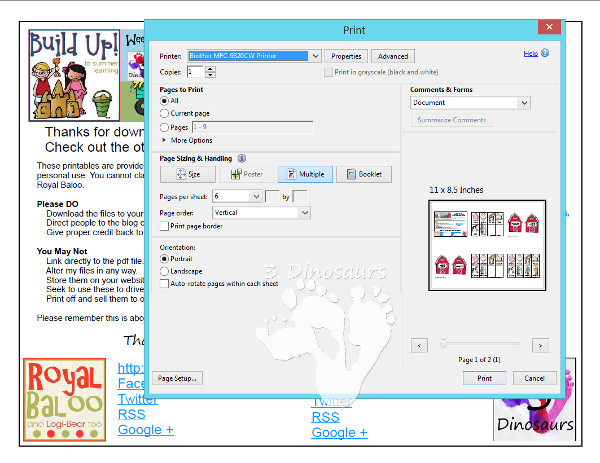Click the Help question mark icon
The image size is (600, 463).
pyautogui.click(x=545, y=52)
